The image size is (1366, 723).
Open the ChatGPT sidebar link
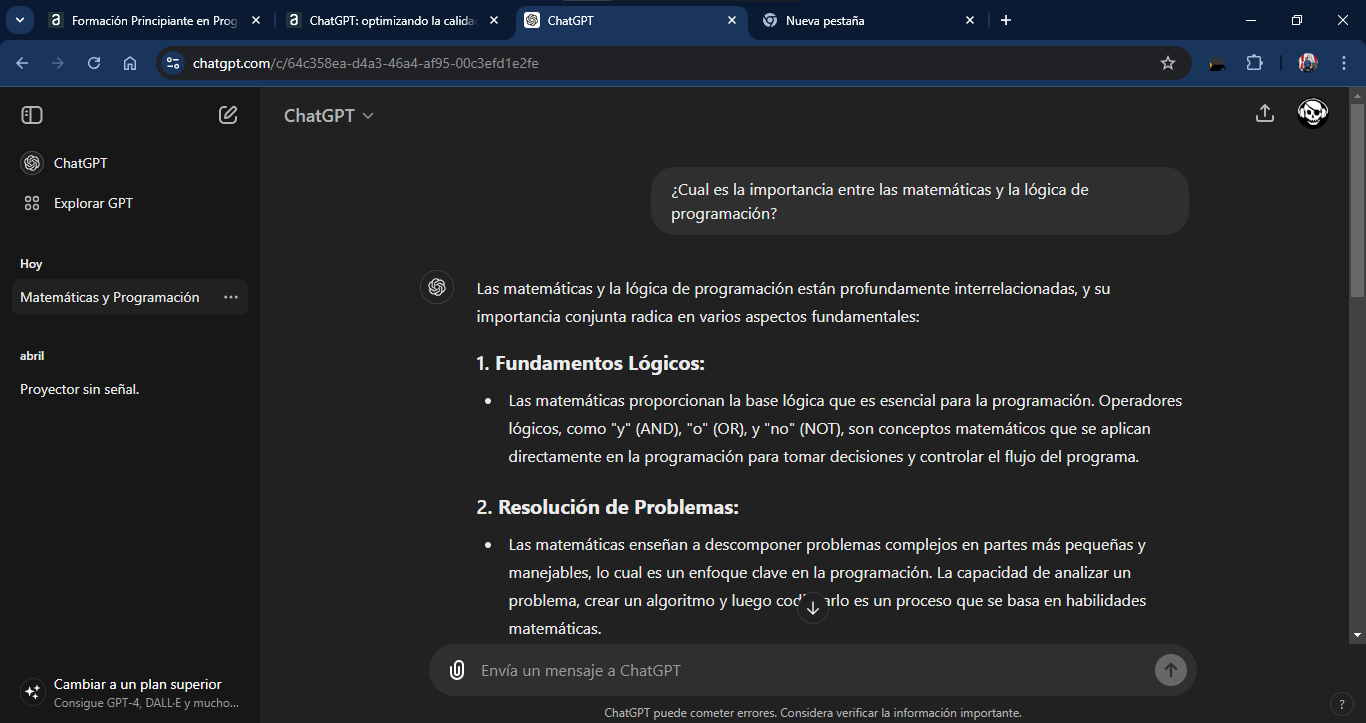tap(130, 163)
